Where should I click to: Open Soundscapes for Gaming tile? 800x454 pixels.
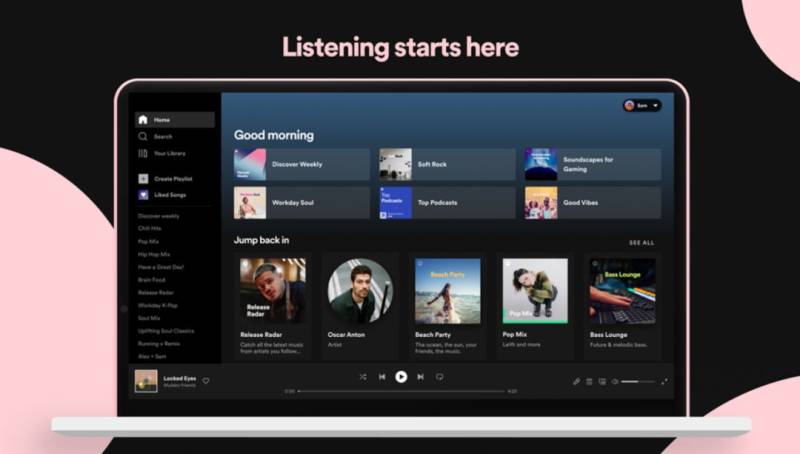pos(593,164)
